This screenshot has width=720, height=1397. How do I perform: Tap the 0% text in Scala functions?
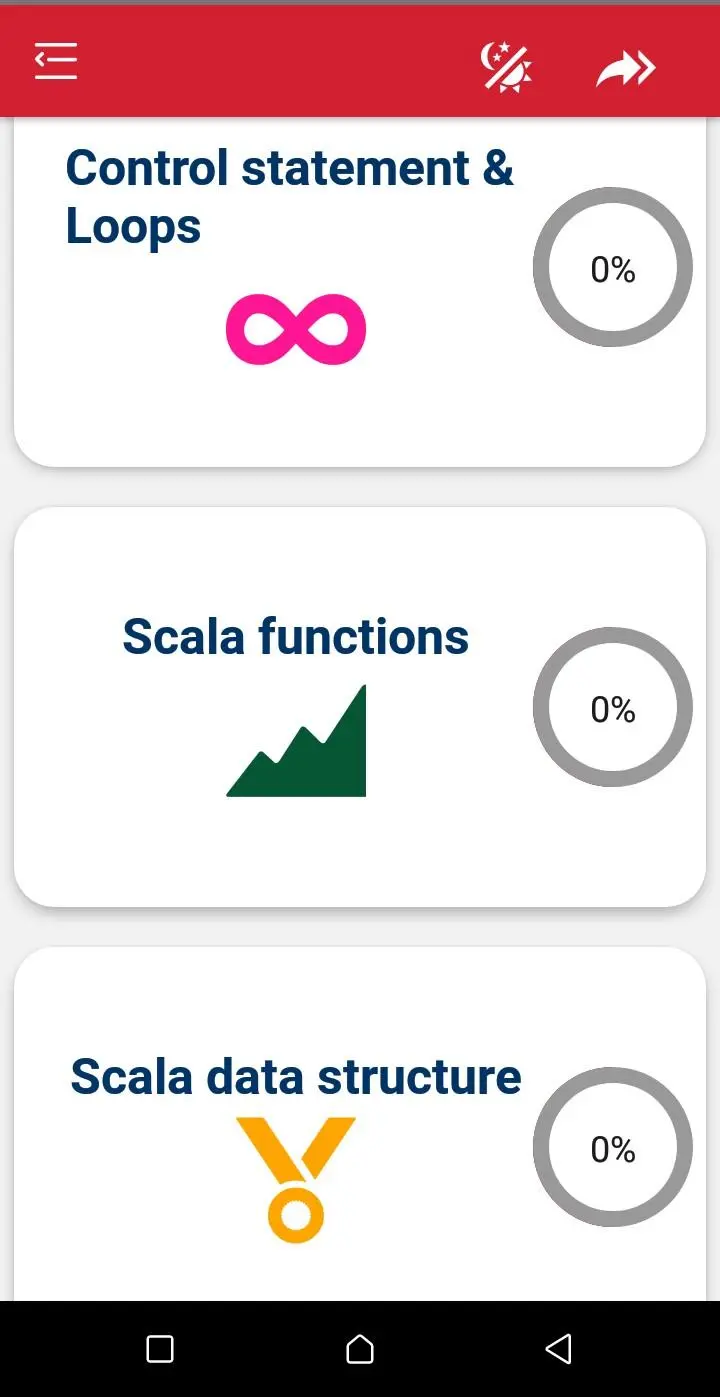coord(612,710)
